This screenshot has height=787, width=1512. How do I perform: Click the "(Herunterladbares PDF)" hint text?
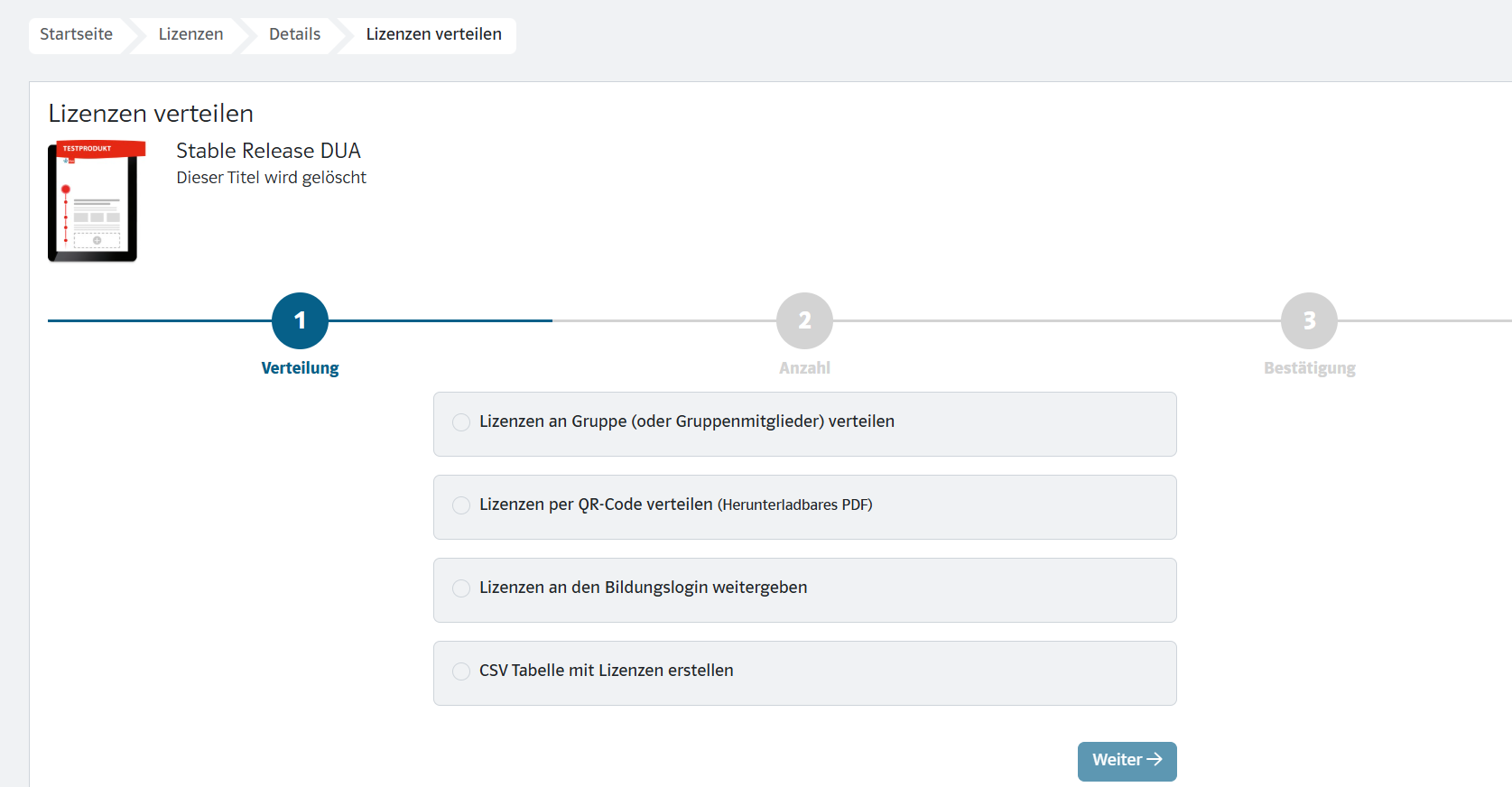[794, 505]
